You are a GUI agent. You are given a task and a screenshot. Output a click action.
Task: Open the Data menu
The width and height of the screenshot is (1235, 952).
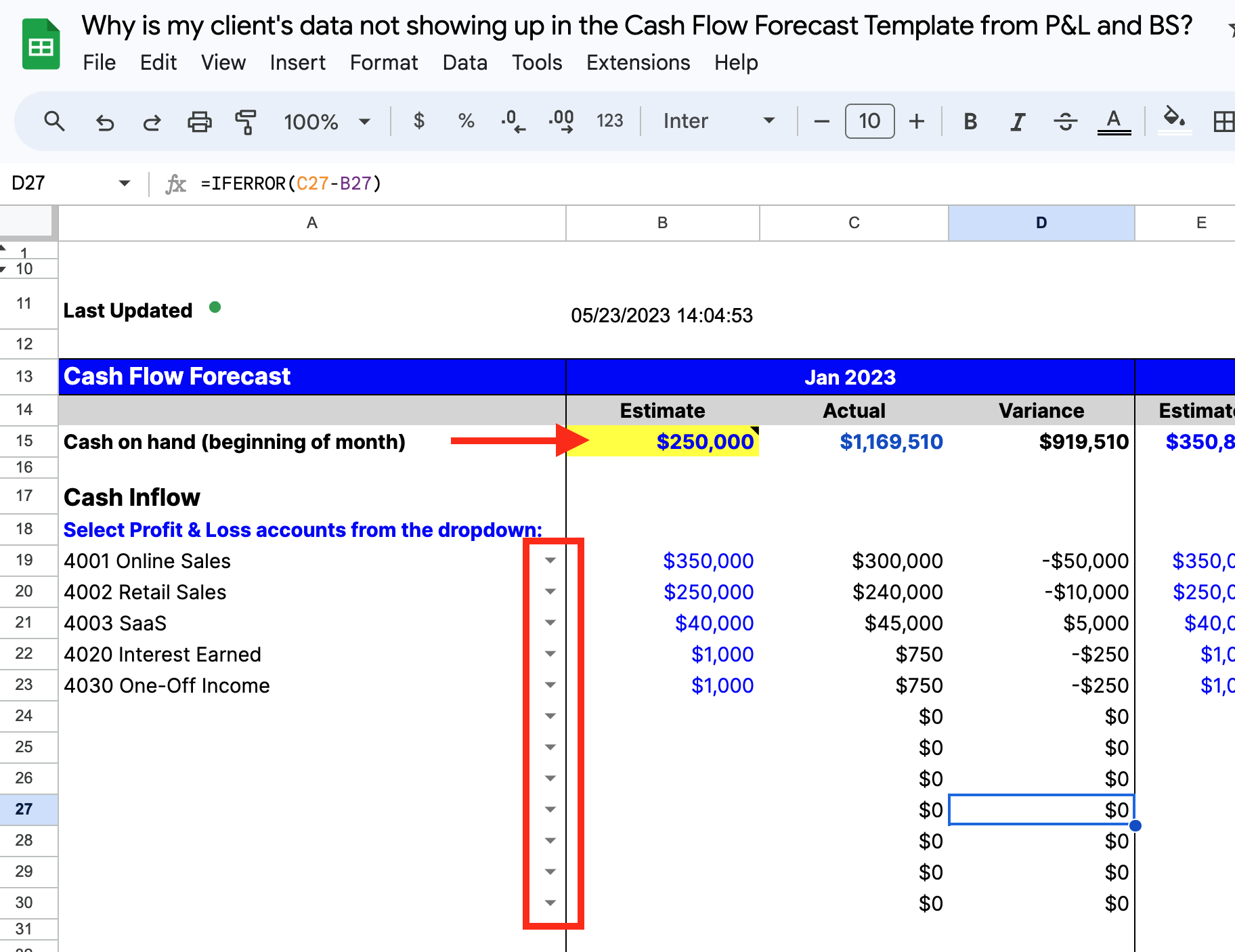coord(464,63)
